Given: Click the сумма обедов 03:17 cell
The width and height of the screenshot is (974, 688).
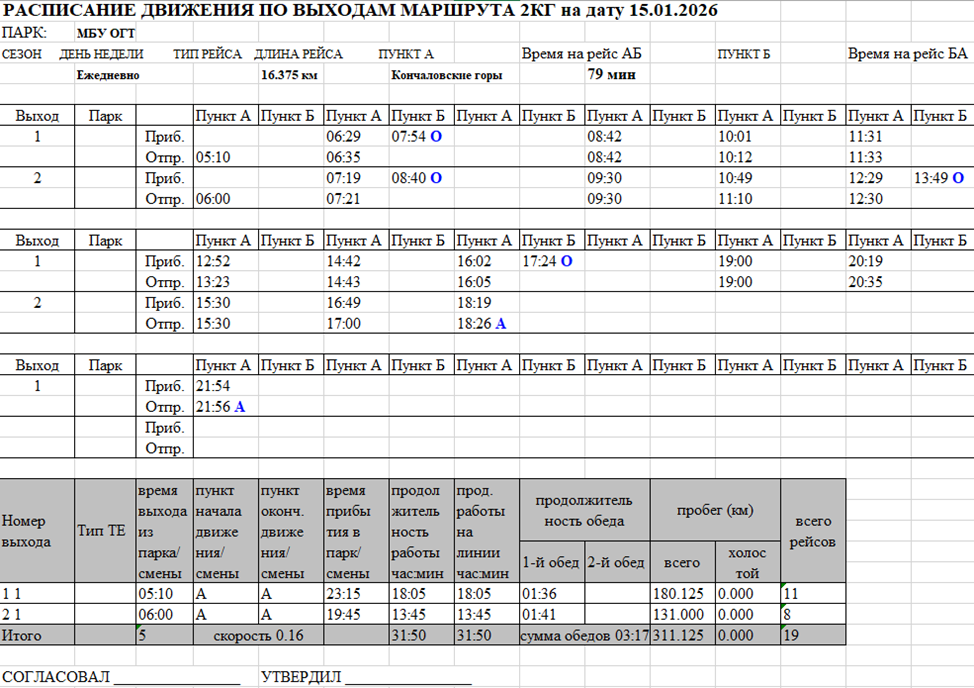Looking at the screenshot, I should pos(583,635).
